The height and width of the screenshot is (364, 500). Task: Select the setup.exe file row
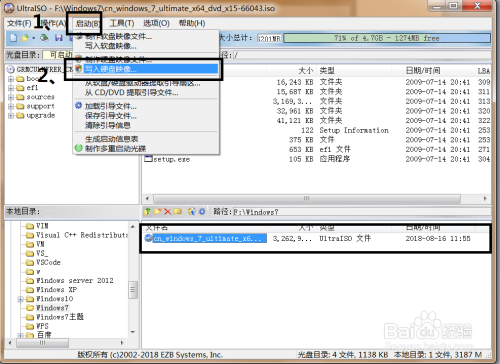click(x=317, y=159)
